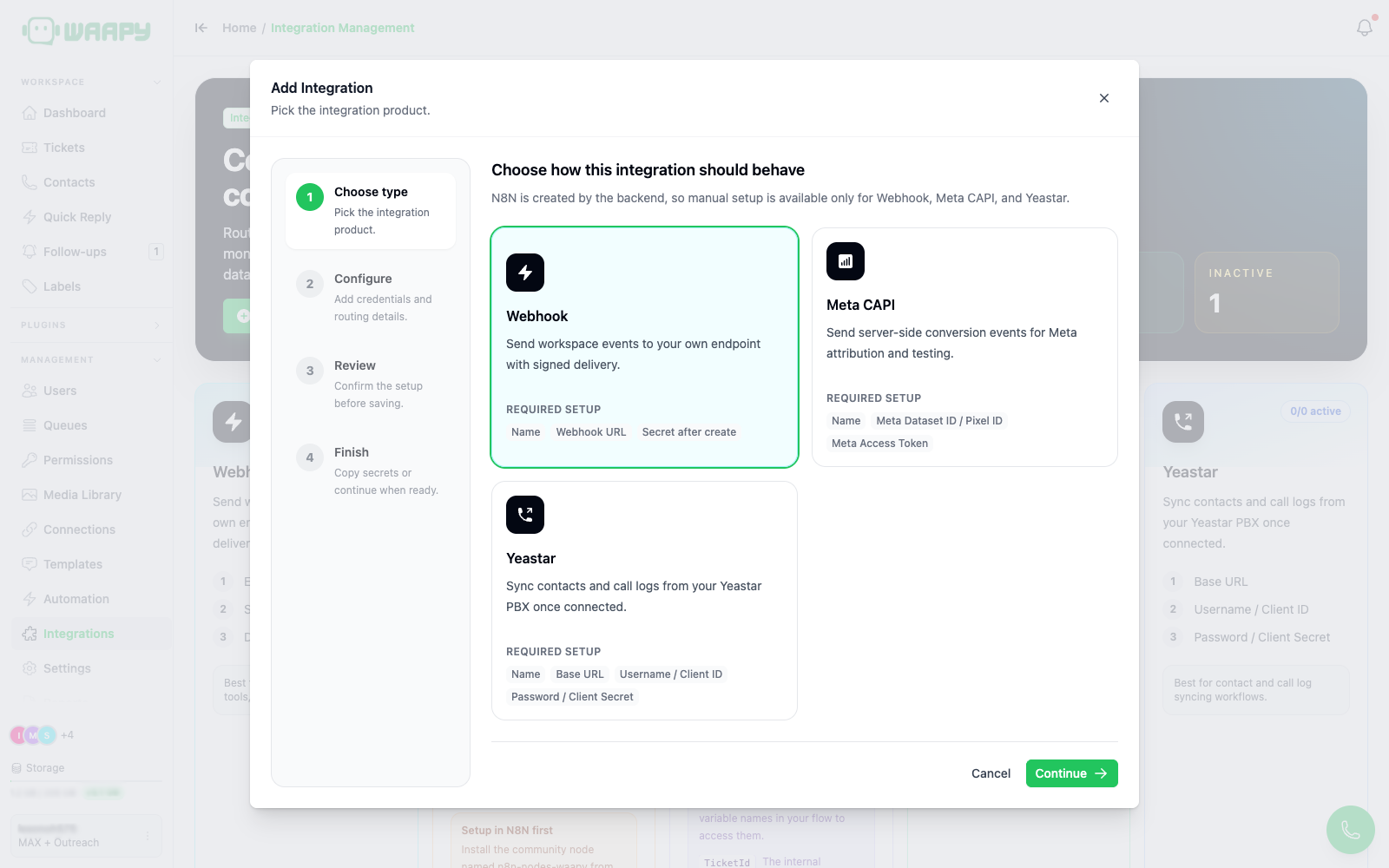The width and height of the screenshot is (1389, 868).
Task: Click Integration Management breadcrumb
Action: [x=342, y=28]
